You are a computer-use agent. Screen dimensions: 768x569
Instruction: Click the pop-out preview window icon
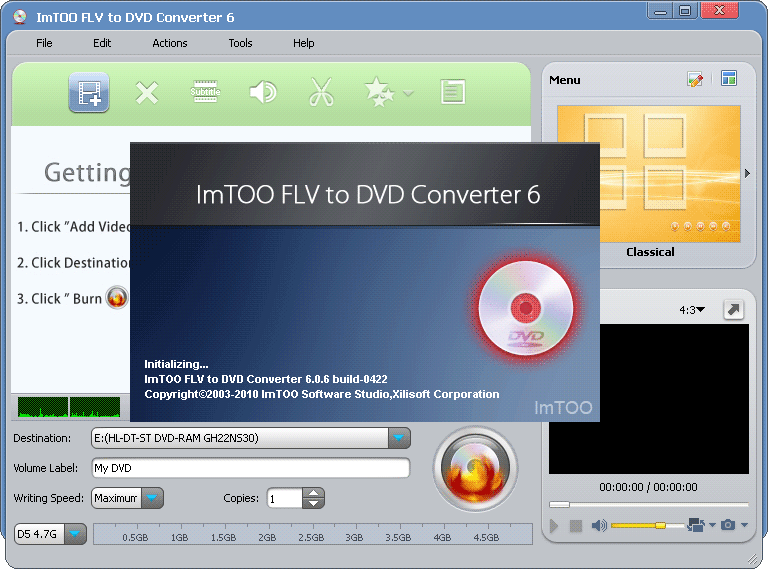(733, 309)
